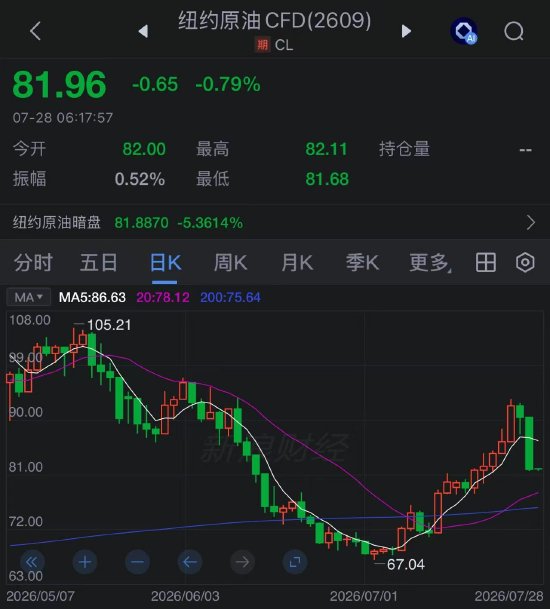Tap the percent change -0.79%
550x609 pixels.
coord(228,84)
